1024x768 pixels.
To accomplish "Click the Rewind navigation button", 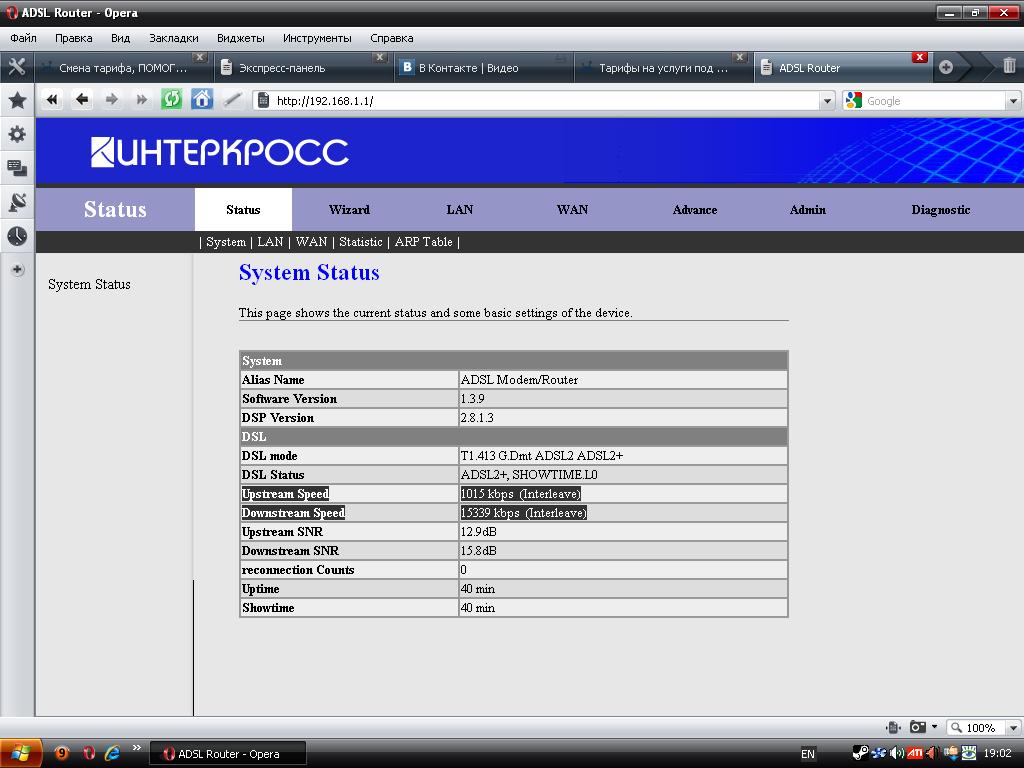I will 52,99.
